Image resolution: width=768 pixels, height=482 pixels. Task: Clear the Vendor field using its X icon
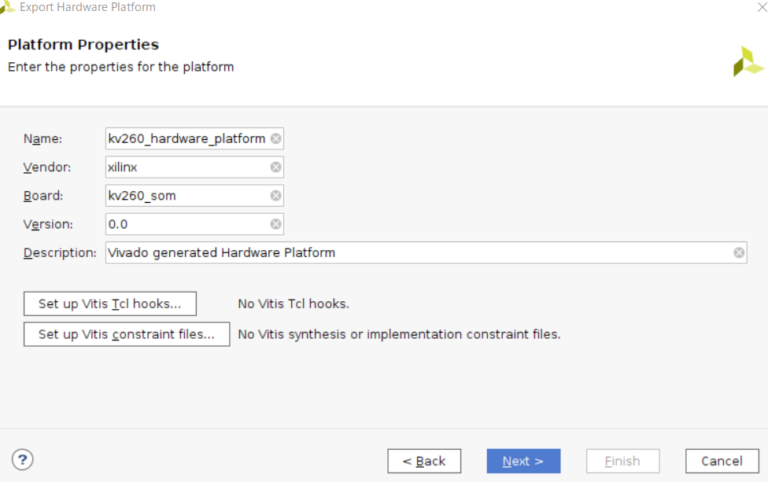[276, 167]
